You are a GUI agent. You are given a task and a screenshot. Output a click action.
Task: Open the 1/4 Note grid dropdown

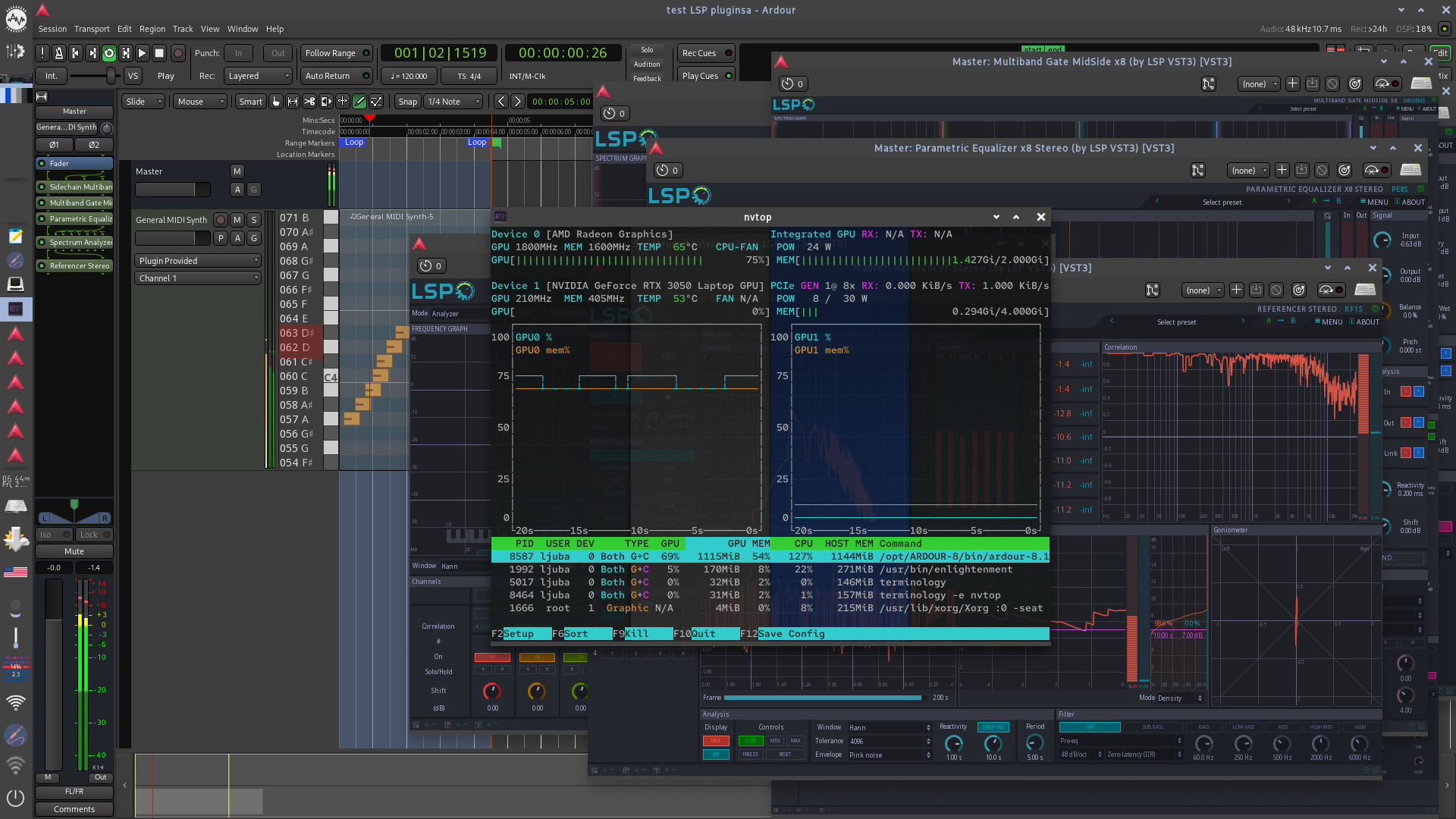click(453, 102)
